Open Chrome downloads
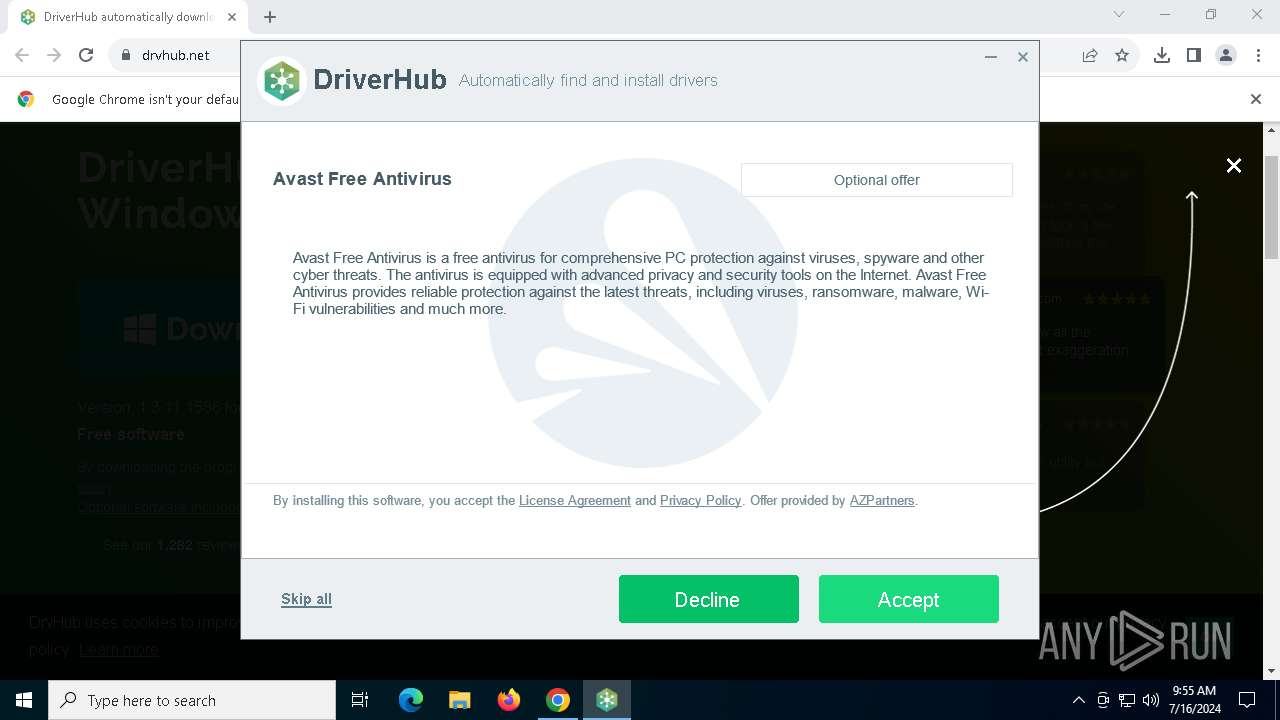Screen dimensions: 1280x720 pyautogui.click(x=1162, y=55)
